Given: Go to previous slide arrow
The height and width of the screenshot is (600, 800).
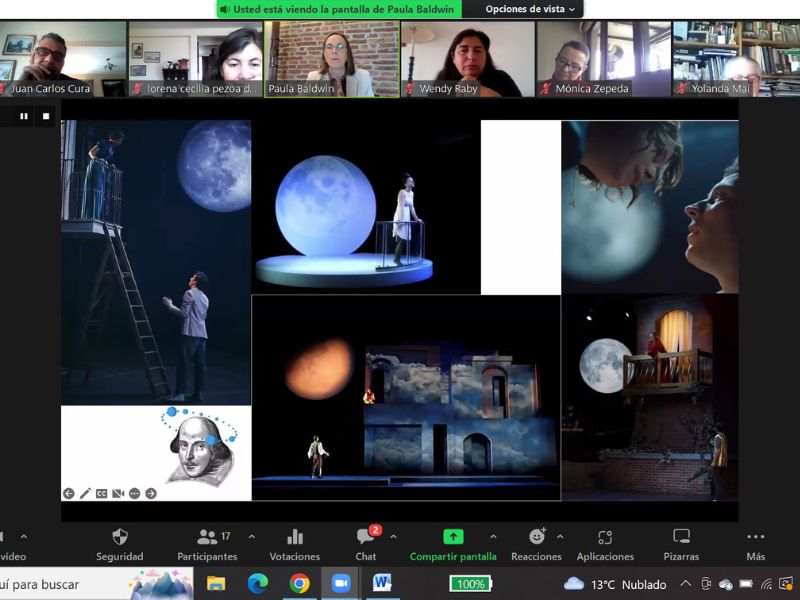Looking at the screenshot, I should point(69,493).
